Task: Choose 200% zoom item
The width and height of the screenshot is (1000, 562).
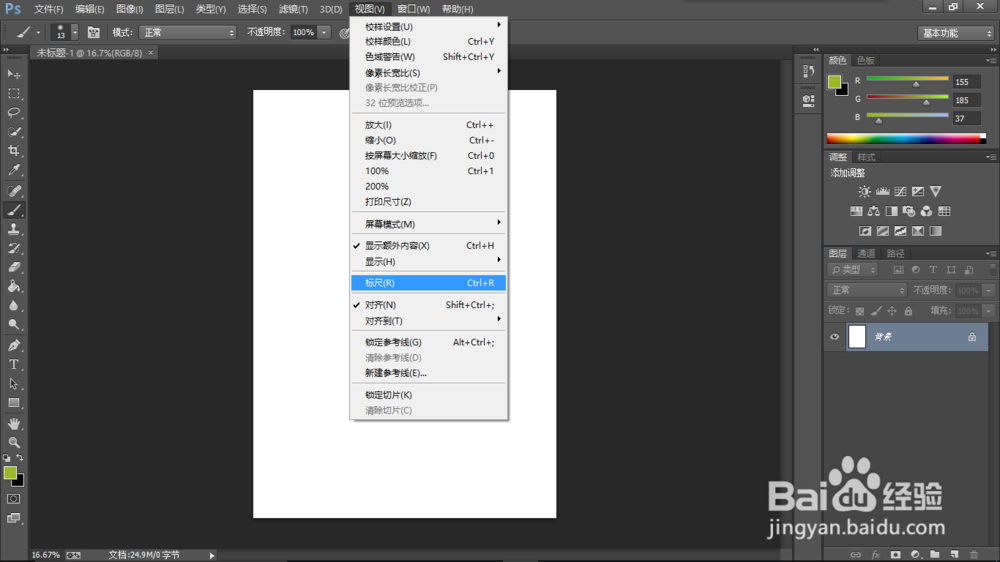Action: coord(429,186)
